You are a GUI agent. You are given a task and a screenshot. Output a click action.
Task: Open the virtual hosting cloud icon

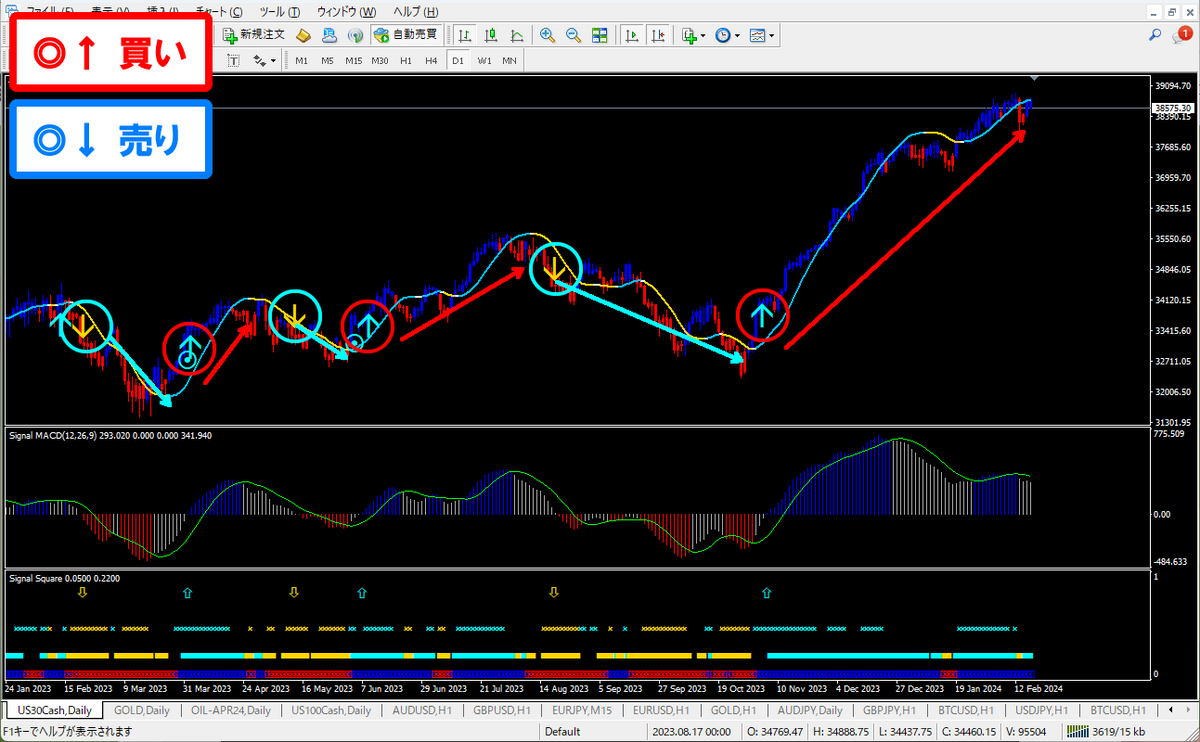click(x=329, y=35)
